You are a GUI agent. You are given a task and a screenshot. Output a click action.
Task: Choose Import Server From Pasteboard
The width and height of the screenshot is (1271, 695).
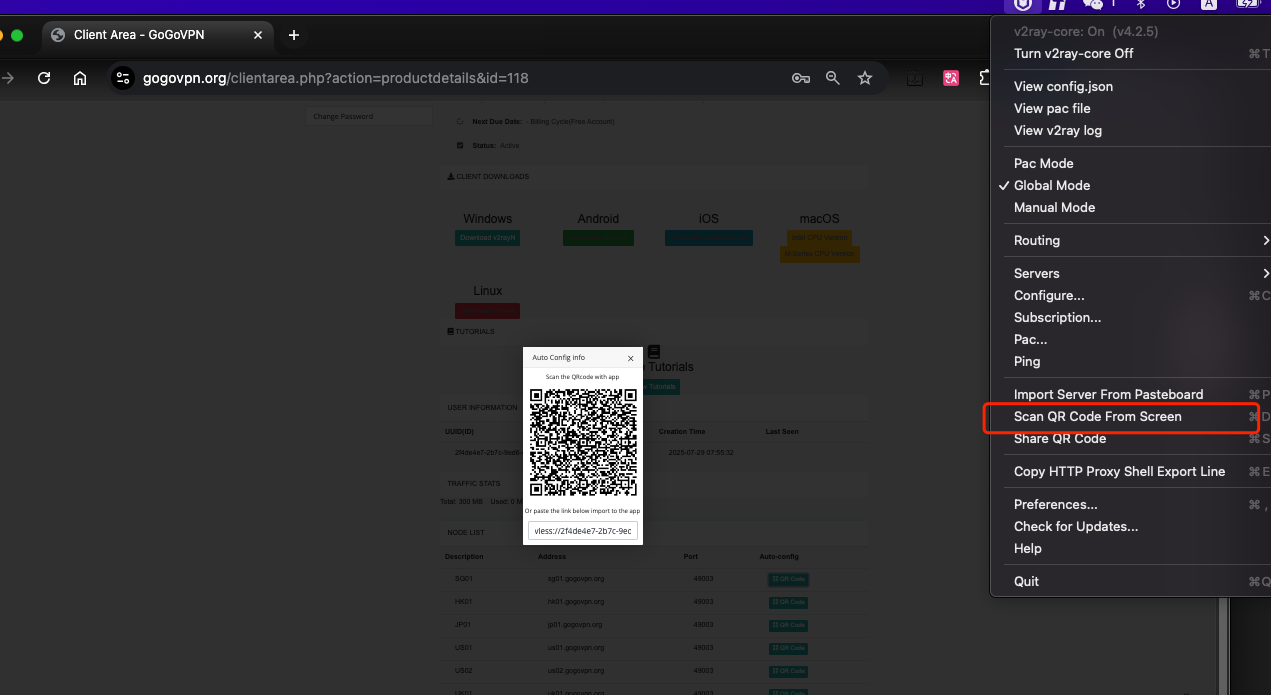tap(1109, 395)
